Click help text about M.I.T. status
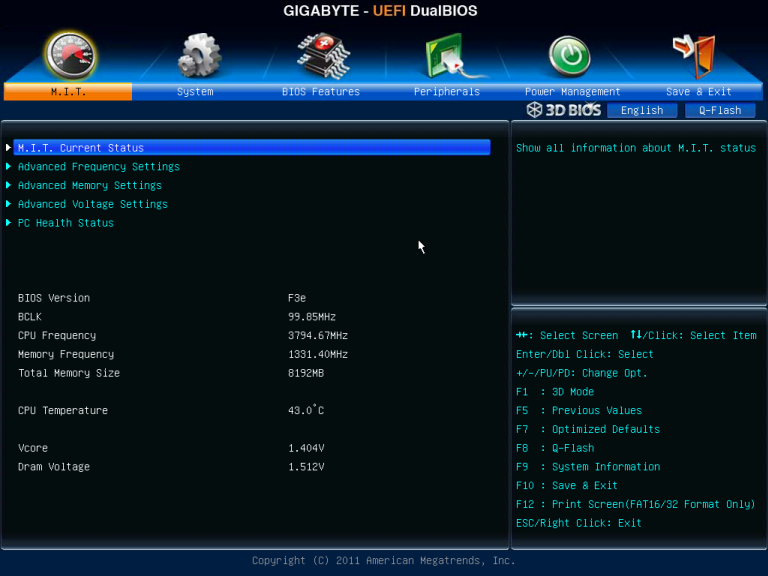768x576 pixels. tap(636, 148)
